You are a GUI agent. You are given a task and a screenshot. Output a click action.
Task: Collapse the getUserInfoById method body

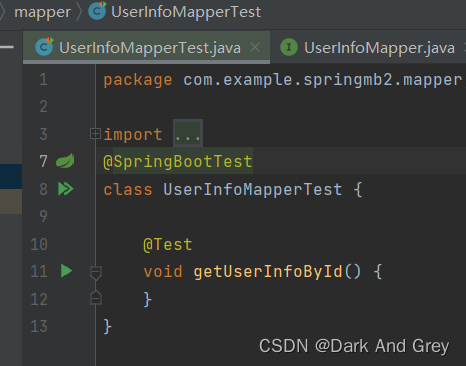click(x=96, y=272)
